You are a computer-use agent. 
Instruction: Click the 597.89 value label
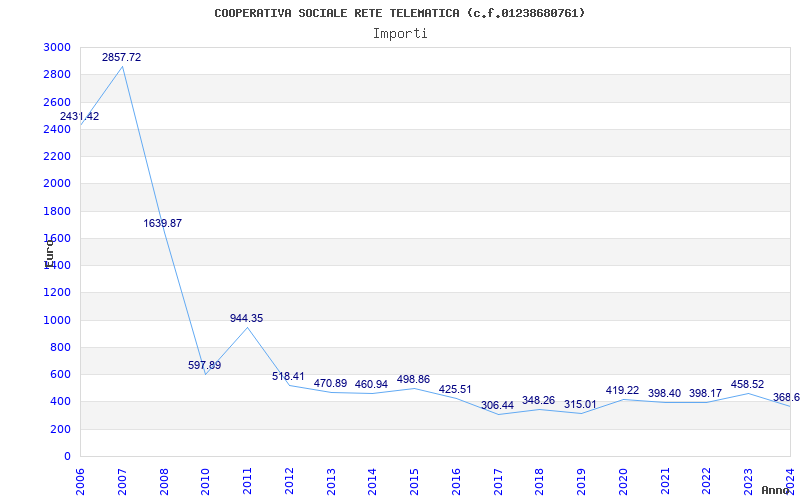pos(205,365)
